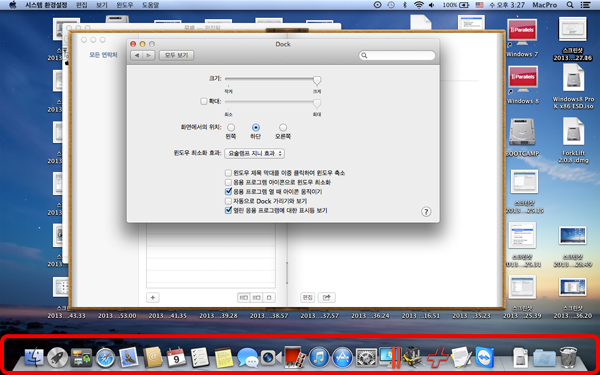Open Spotlight search in menu bar
Screen dimensions: 600x375
tap(570, 5)
